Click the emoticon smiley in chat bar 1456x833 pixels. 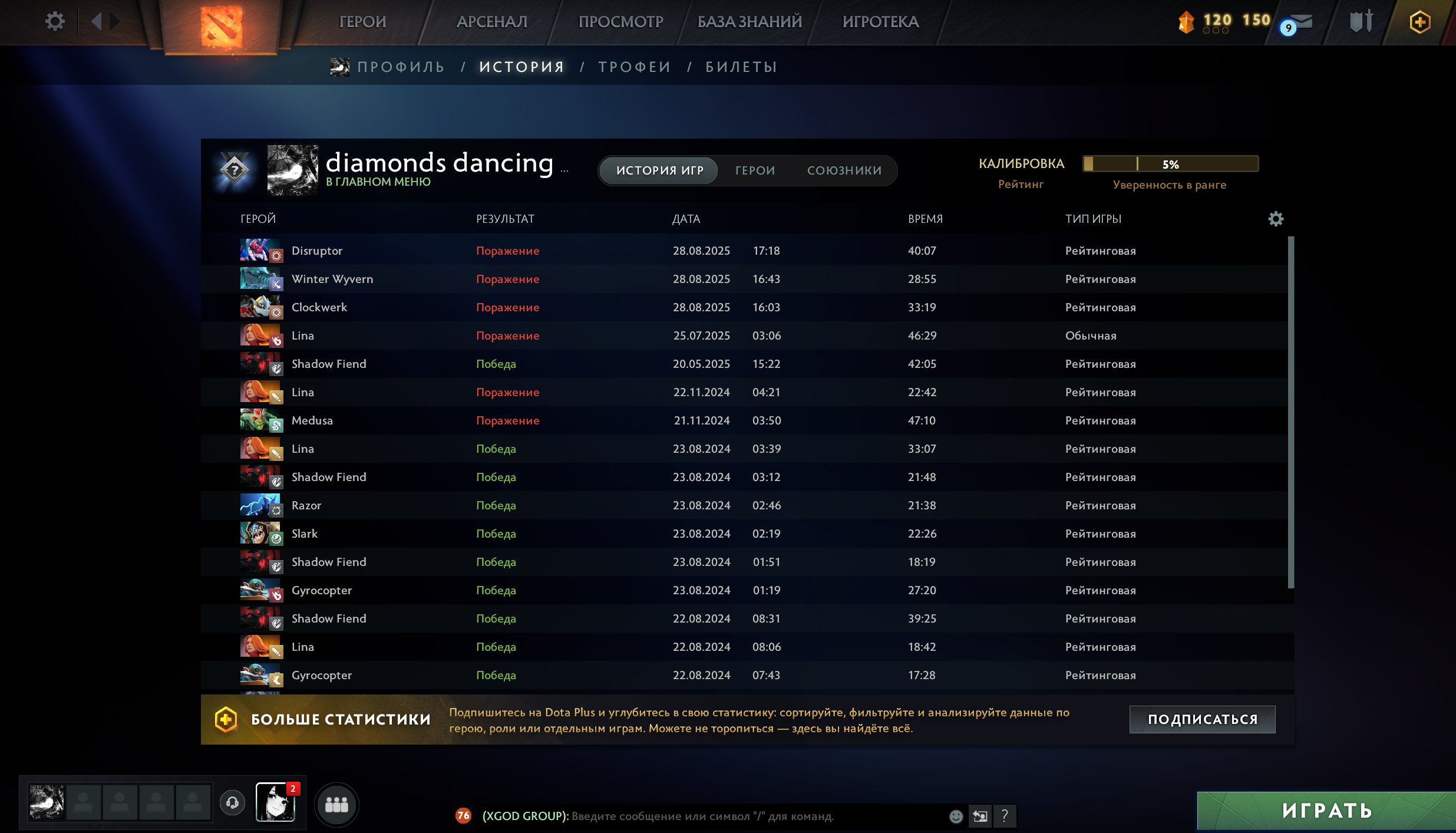(x=956, y=816)
